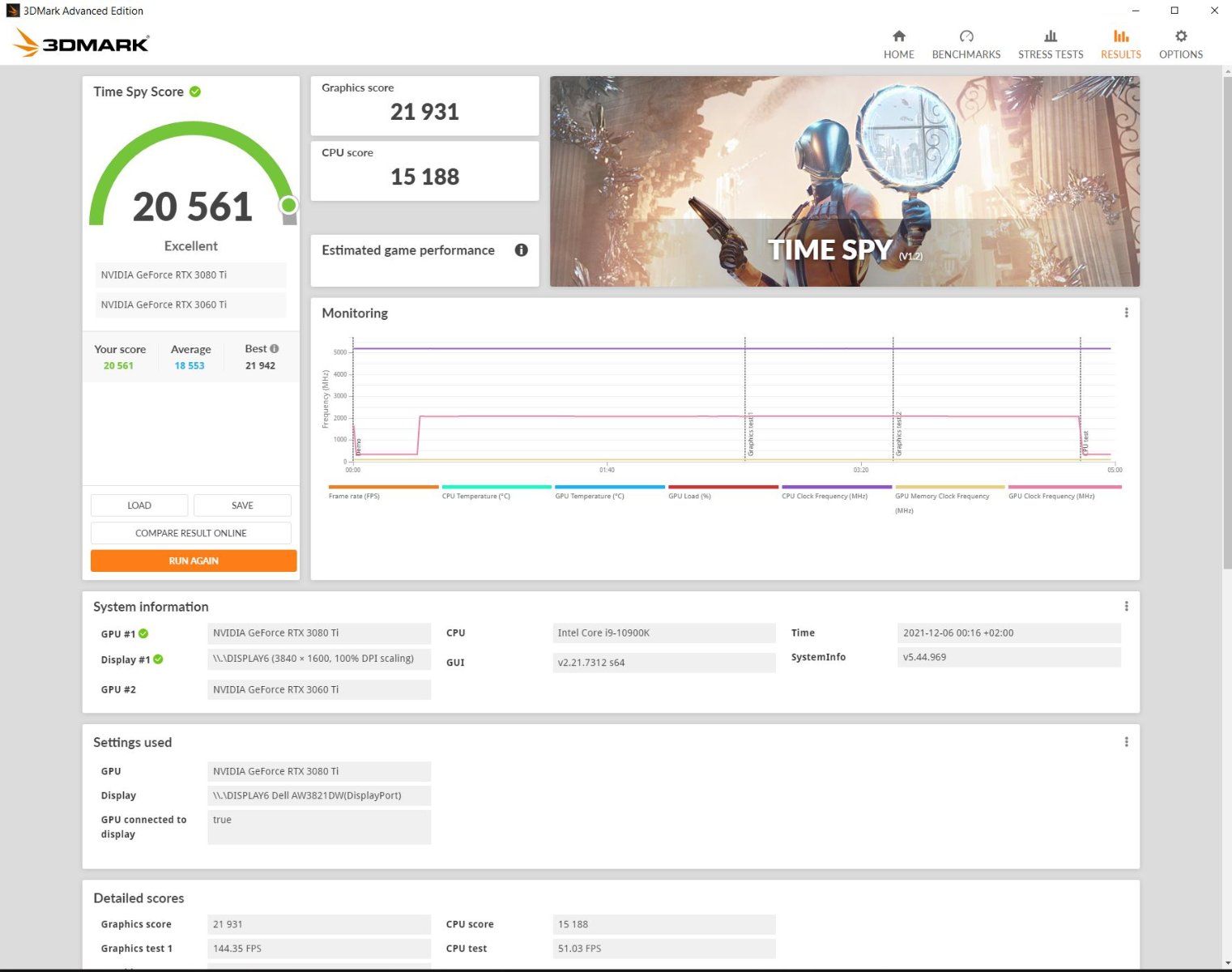Click the Graphics test 2 marker in chart
This screenshot has height=972, width=1232.
click(899, 433)
